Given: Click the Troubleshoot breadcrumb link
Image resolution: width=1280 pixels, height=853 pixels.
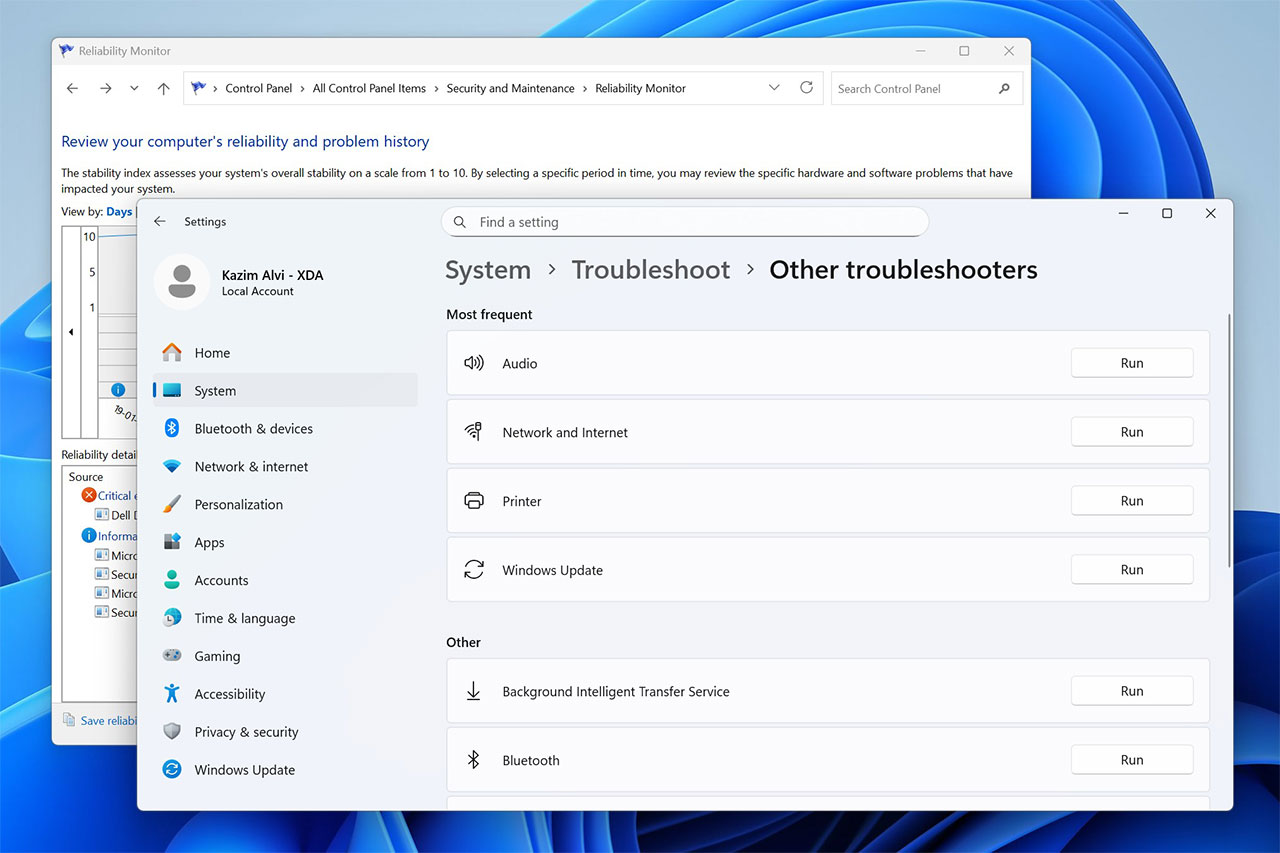Looking at the screenshot, I should coord(651,270).
